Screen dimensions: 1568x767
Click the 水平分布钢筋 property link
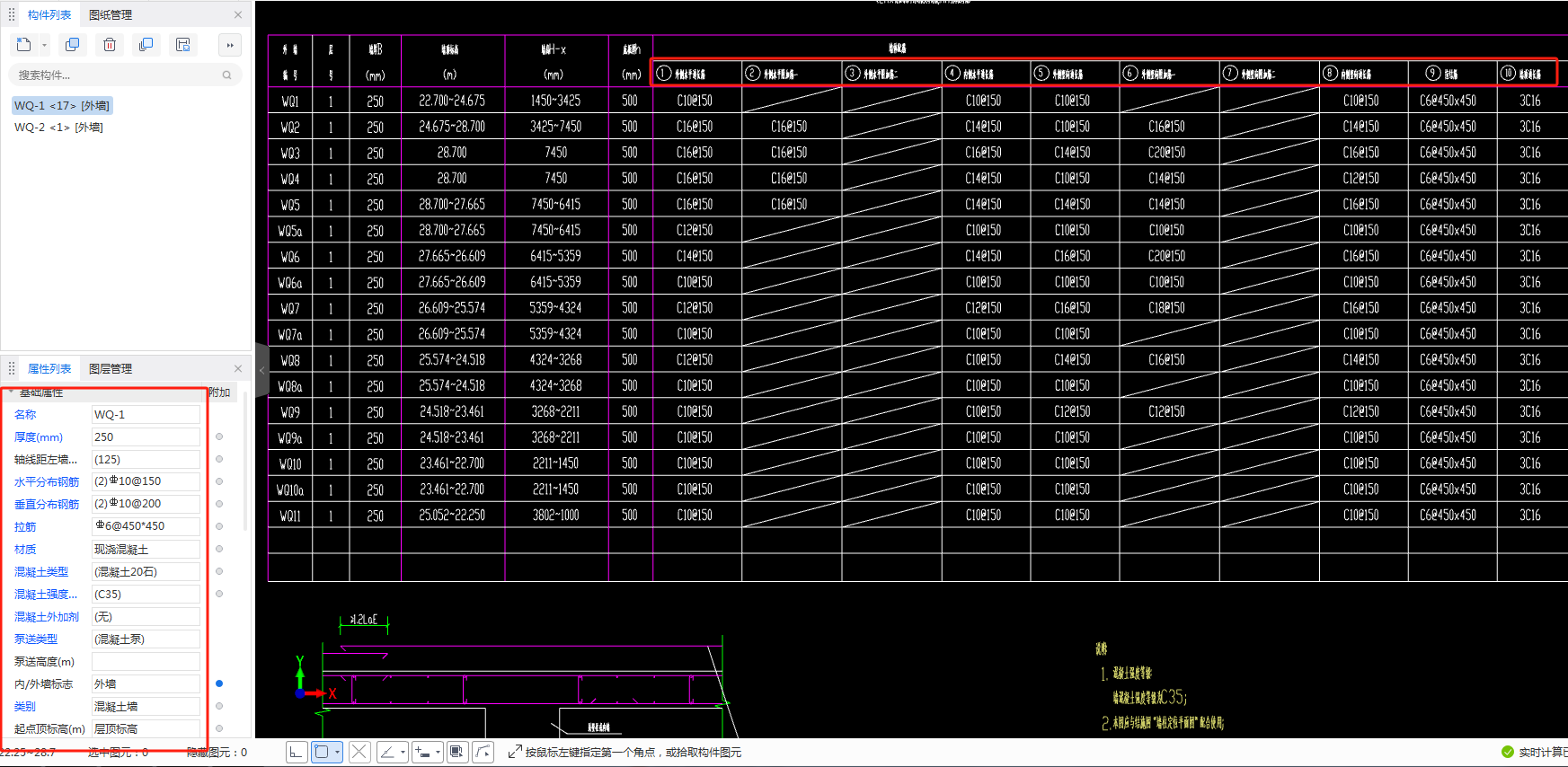point(47,482)
